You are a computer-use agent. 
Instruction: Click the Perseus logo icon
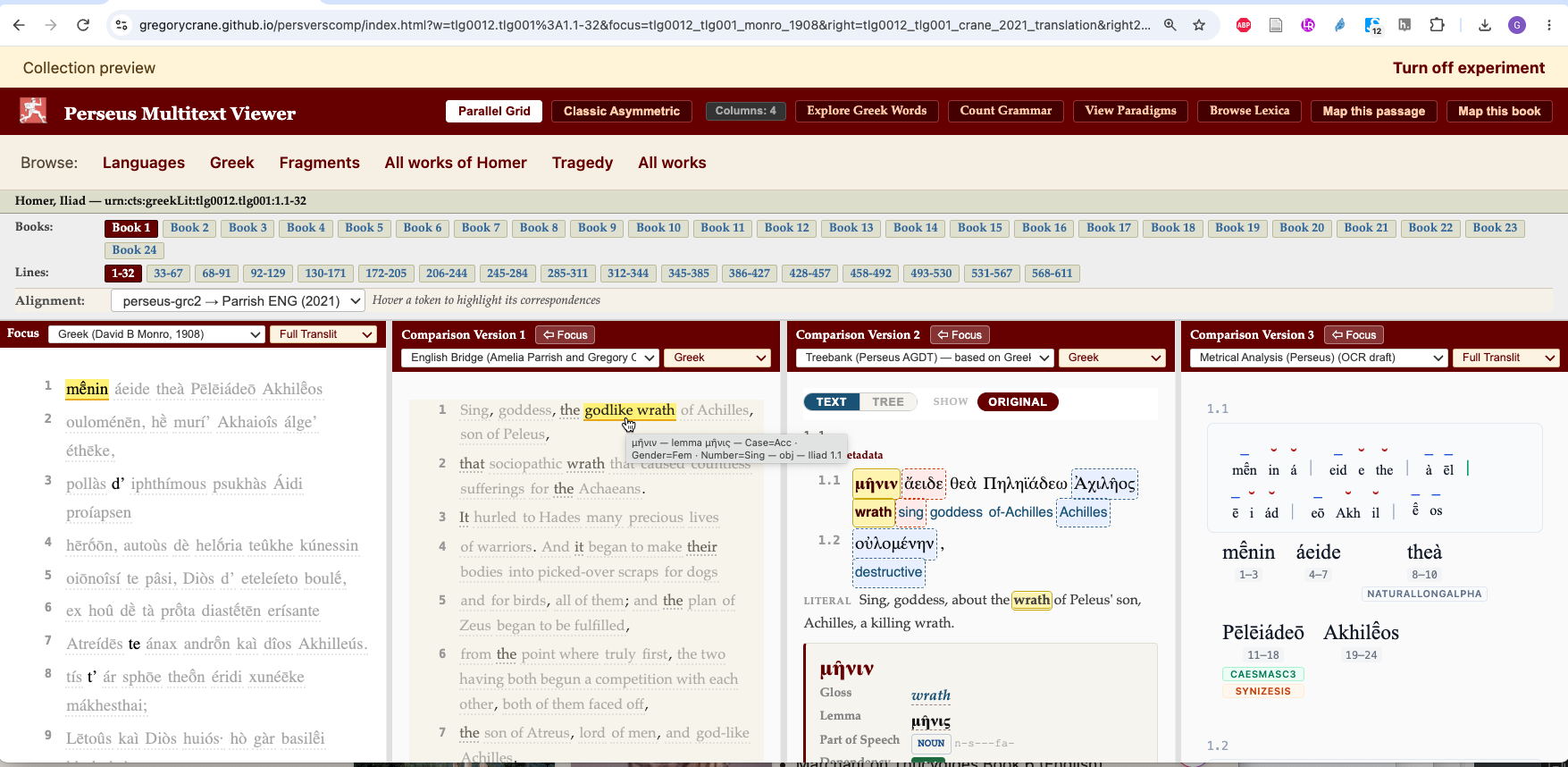coord(34,111)
